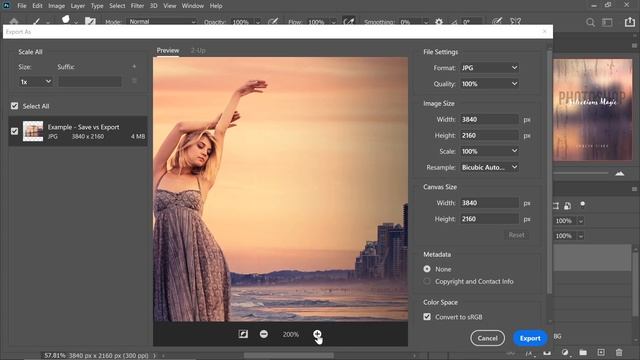Open the brush Opacity value dropdown arrow
Viewport: 640px width, 360px height.
258,22
